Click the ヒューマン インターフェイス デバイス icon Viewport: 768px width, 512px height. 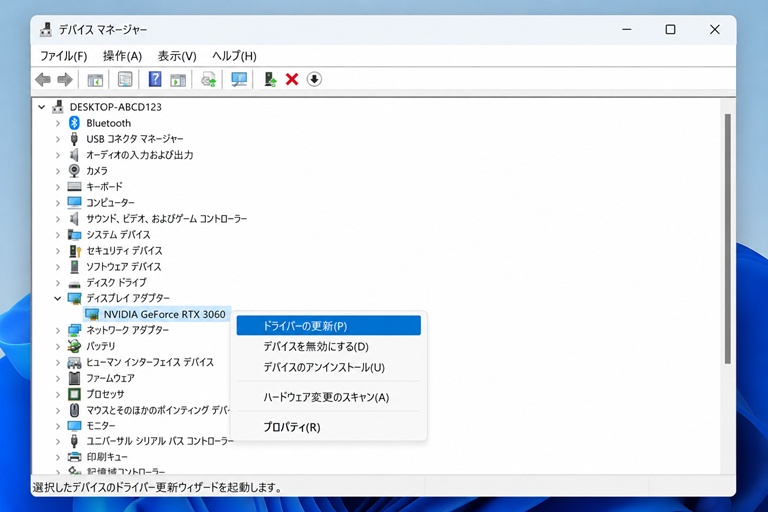click(x=74, y=363)
